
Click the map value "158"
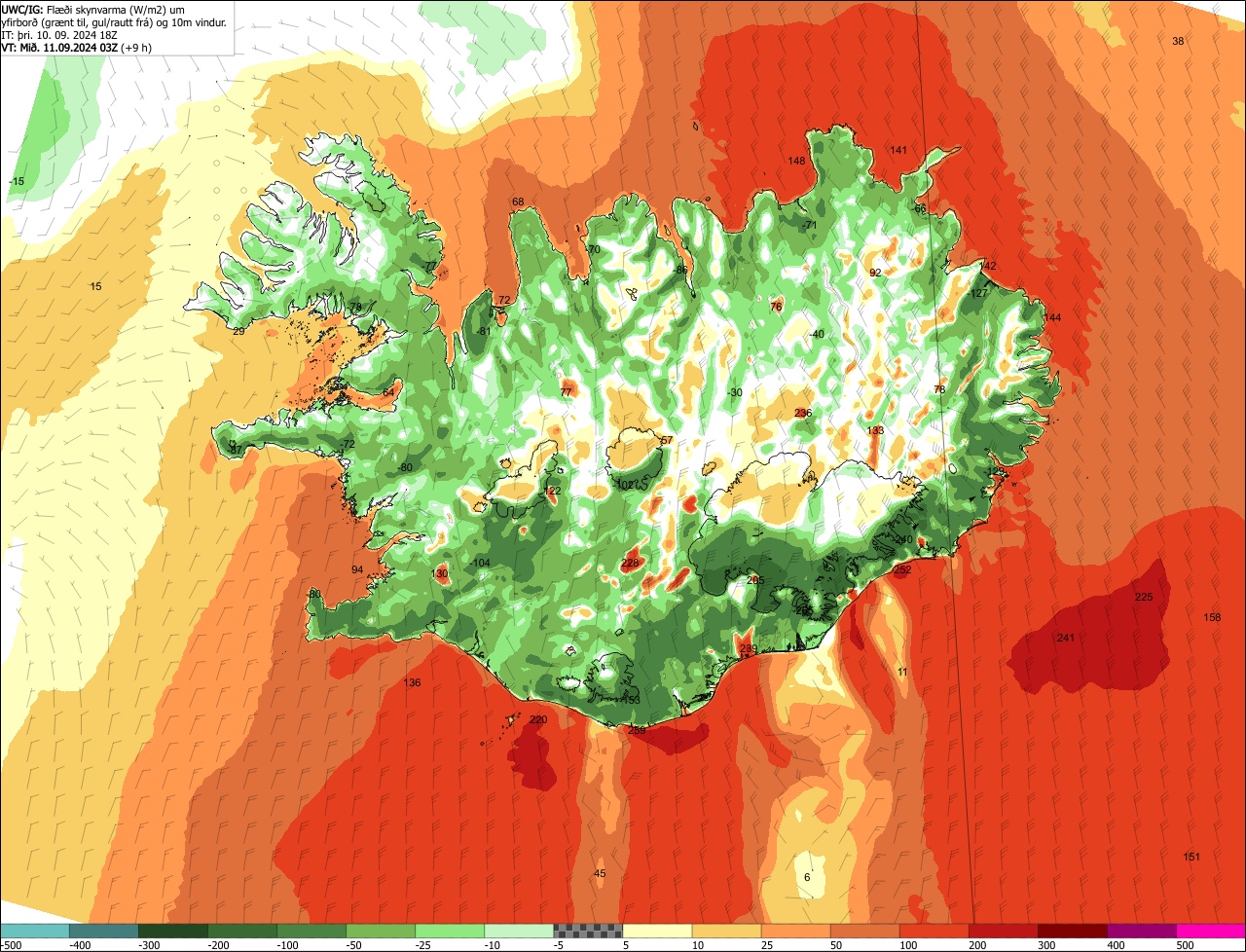point(1212,618)
